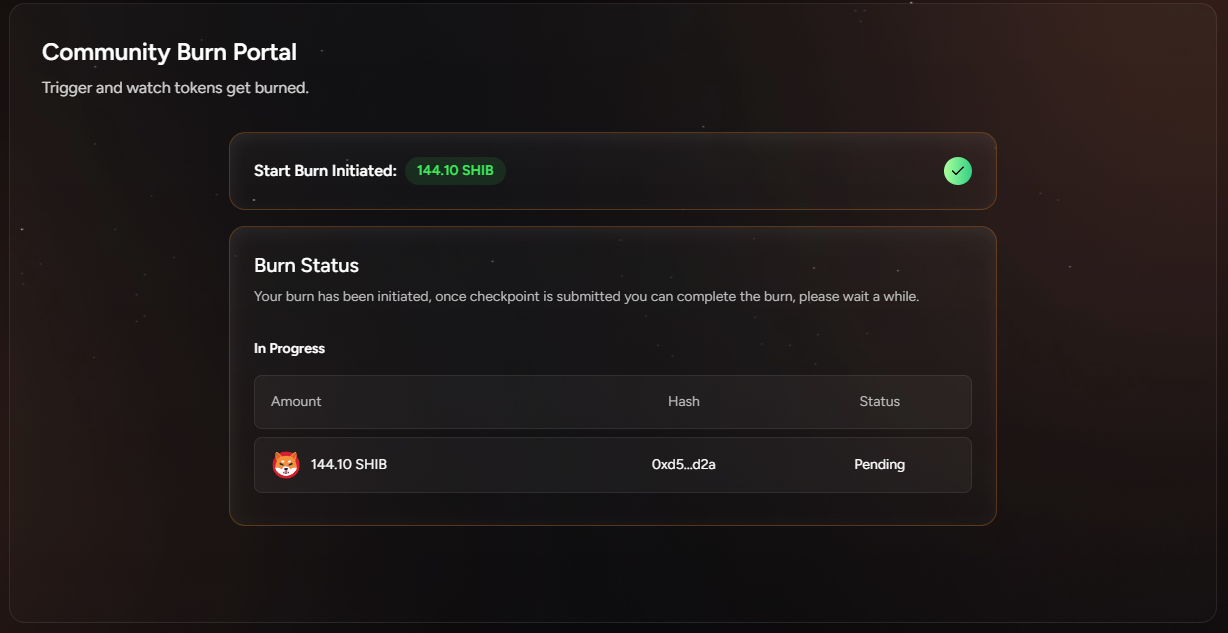Click the Start Burn Initiated label
1228x633 pixels.
(325, 171)
